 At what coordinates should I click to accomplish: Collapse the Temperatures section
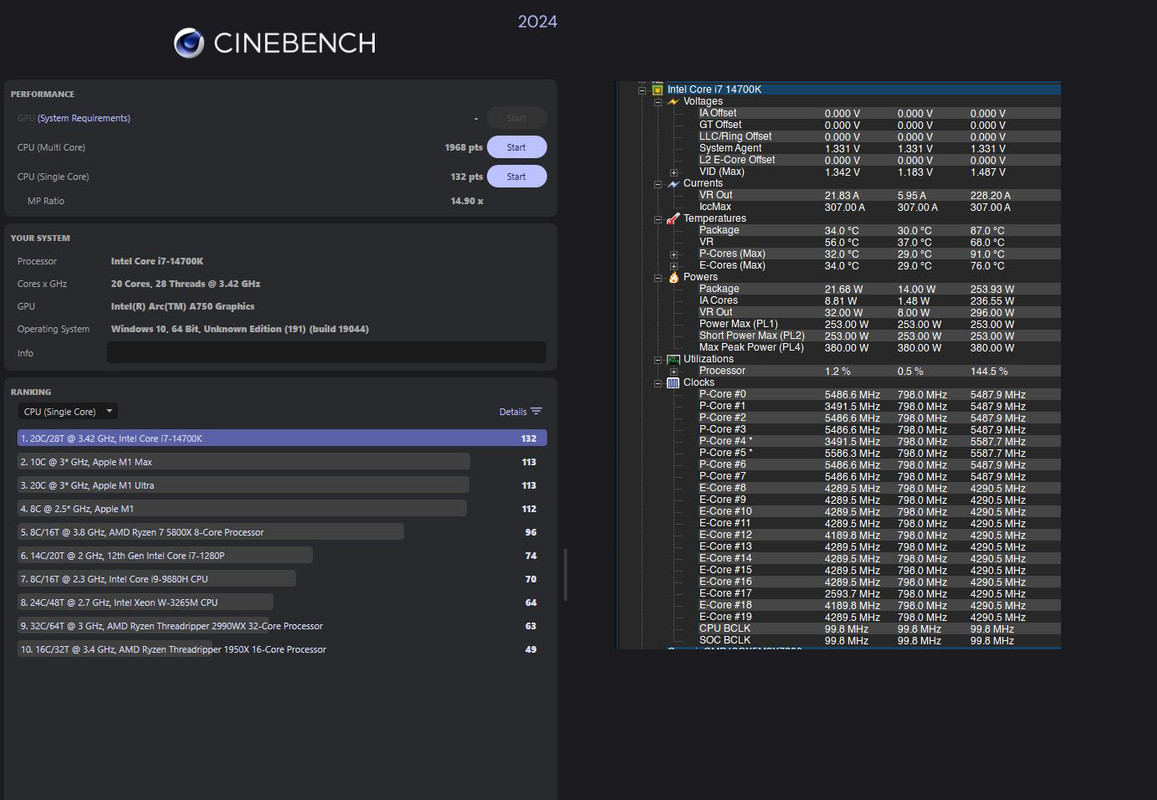pos(657,219)
